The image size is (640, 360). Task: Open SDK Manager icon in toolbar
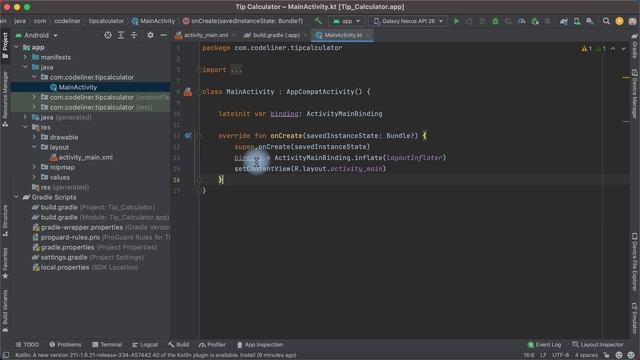(x=590, y=21)
